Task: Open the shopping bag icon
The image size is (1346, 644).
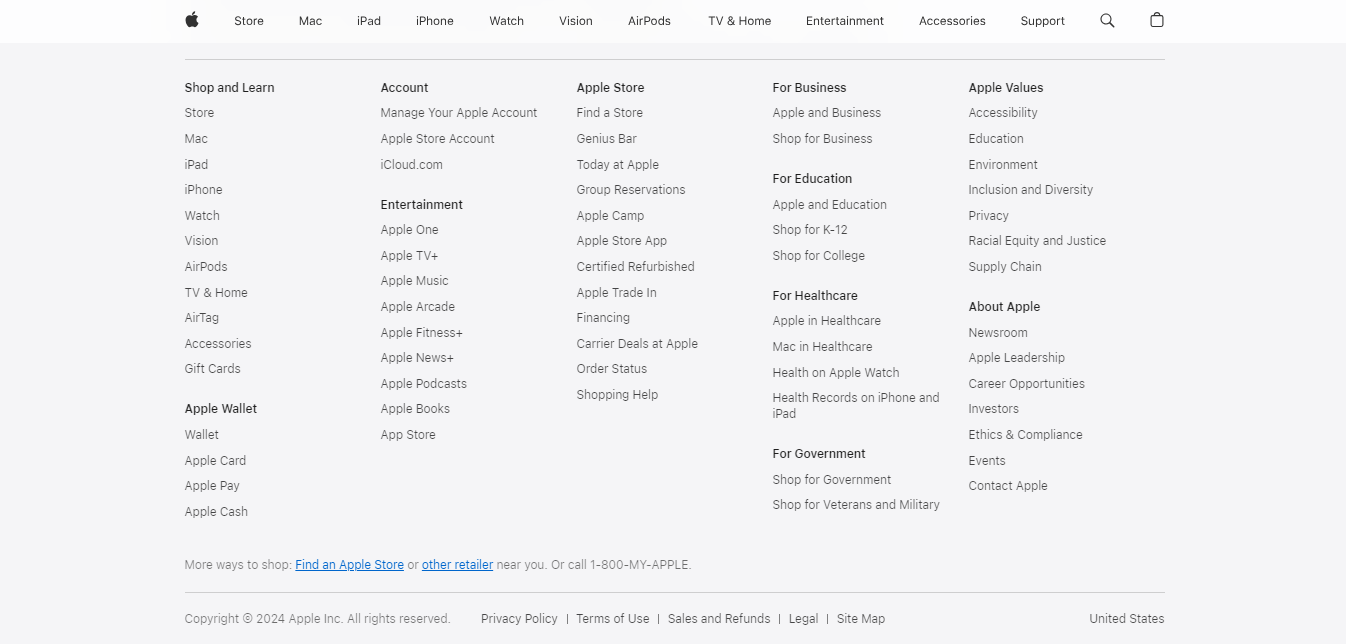Action: click(1157, 20)
